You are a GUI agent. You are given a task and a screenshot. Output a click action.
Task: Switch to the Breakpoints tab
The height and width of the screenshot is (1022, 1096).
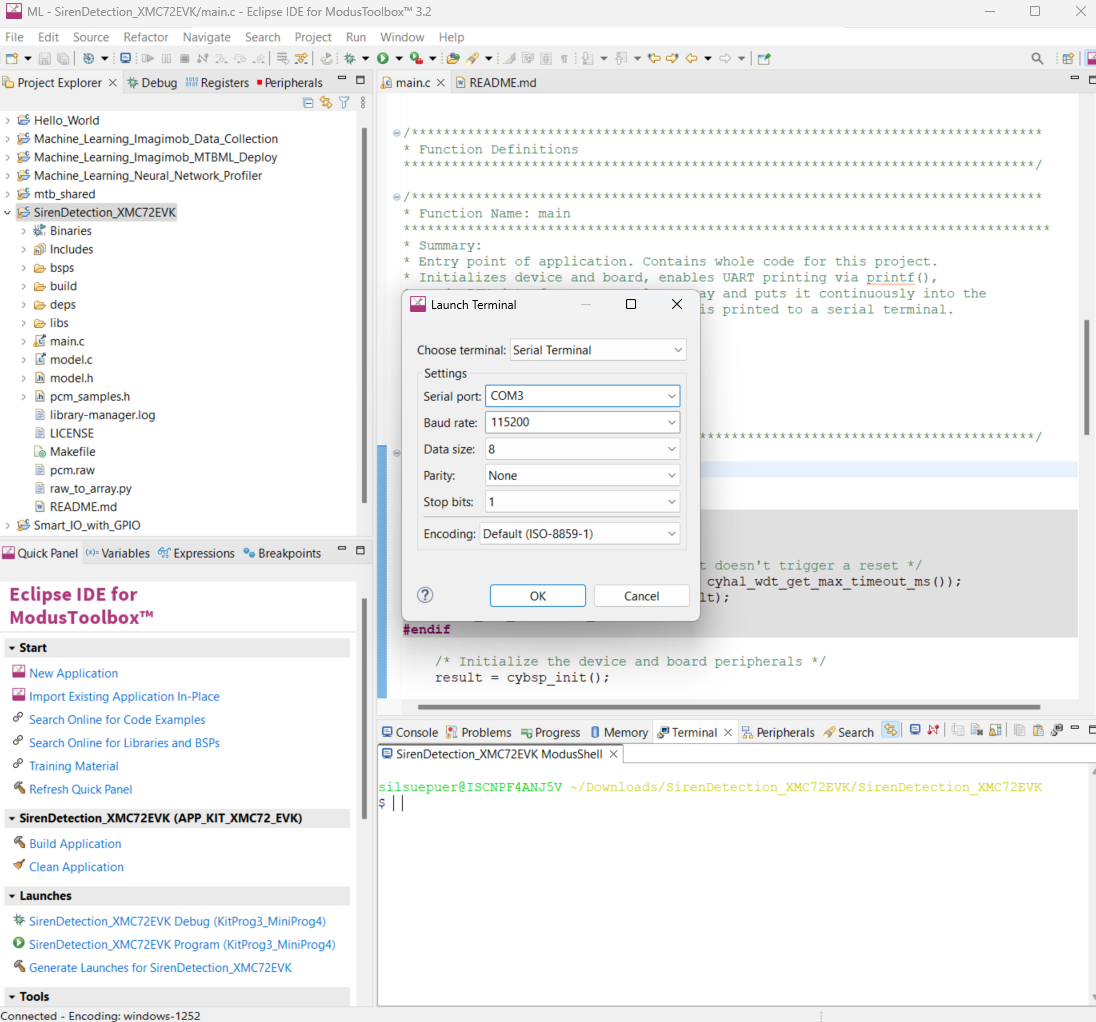[x=282, y=553]
